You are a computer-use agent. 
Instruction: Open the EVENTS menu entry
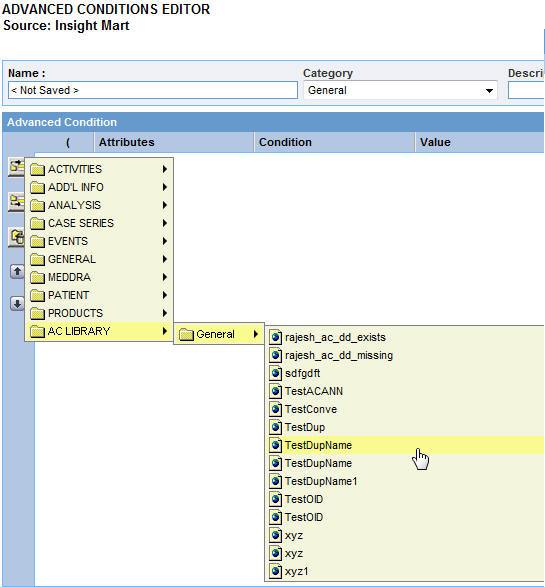coord(99,241)
